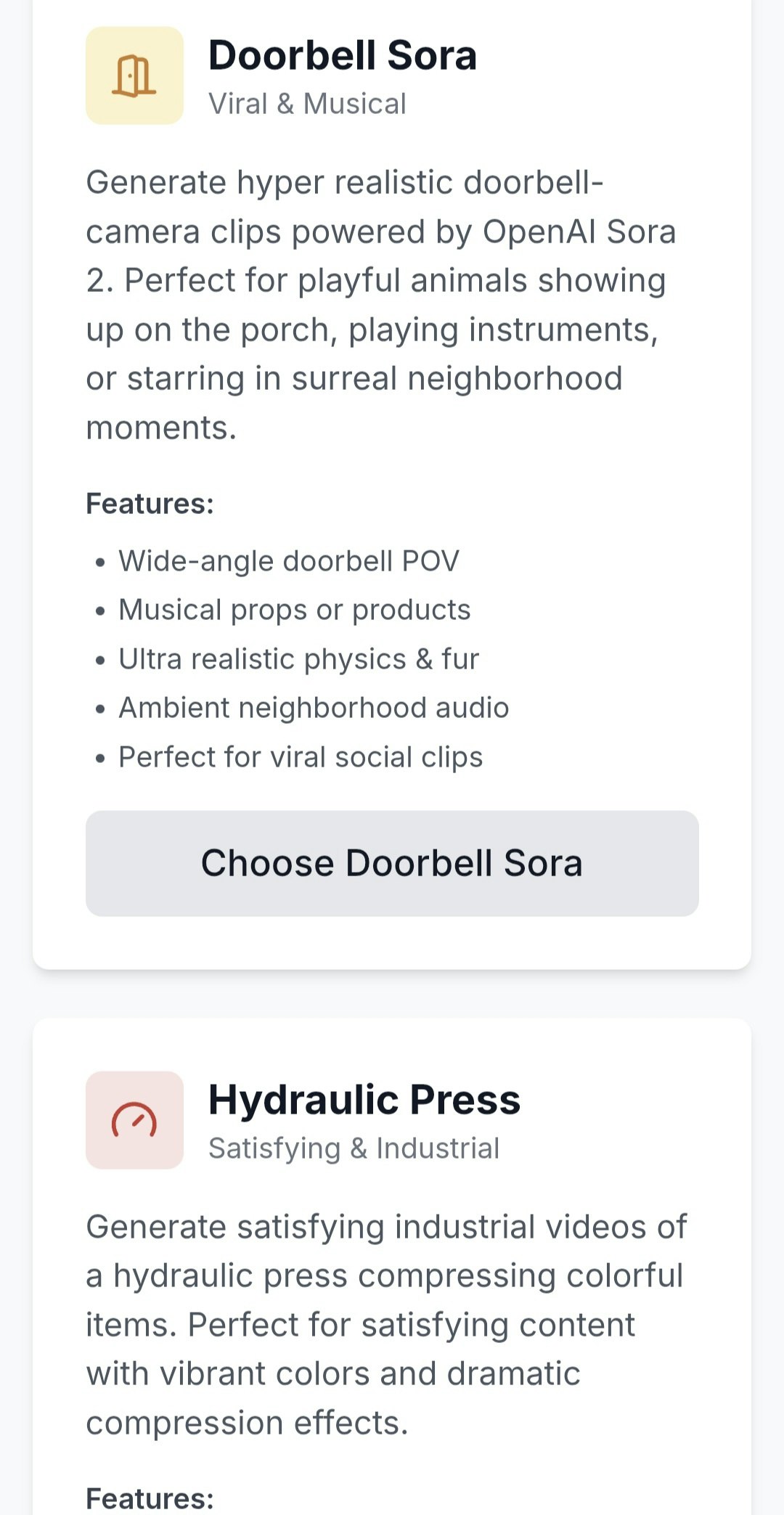Open the Doorbell Sora heading
784x1515 pixels.
[x=343, y=55]
